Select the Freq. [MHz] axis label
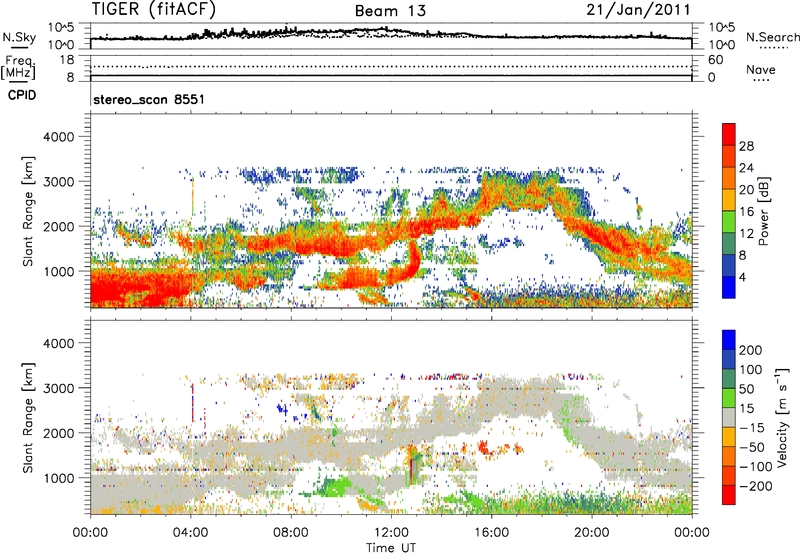Screen dimensions: 800x554 tap(19, 67)
